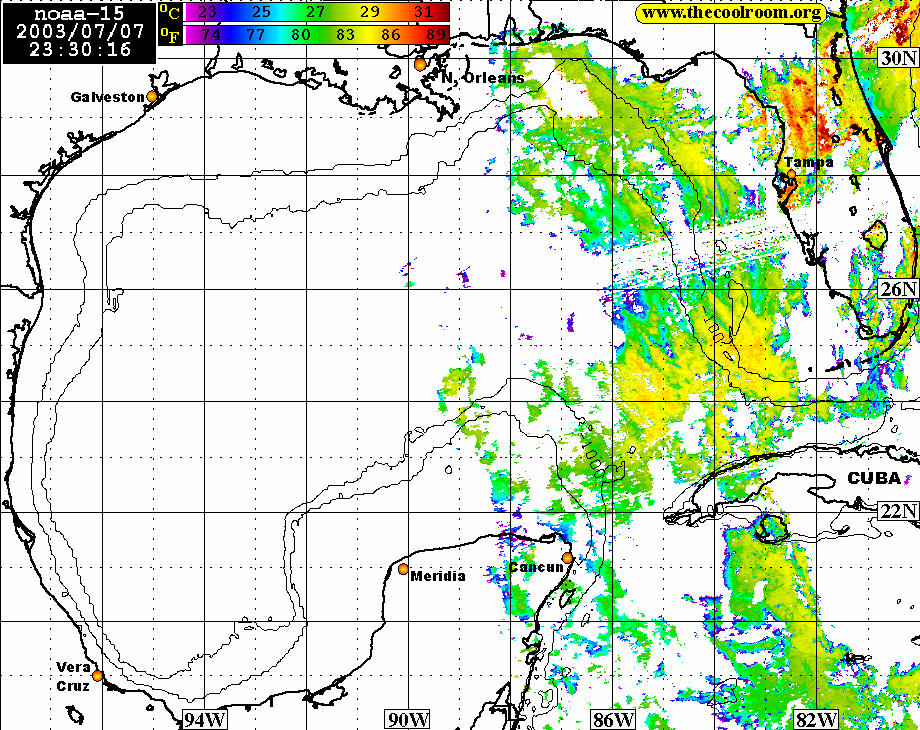Click the Tampa city marker dot
920x730 pixels.
click(x=791, y=174)
